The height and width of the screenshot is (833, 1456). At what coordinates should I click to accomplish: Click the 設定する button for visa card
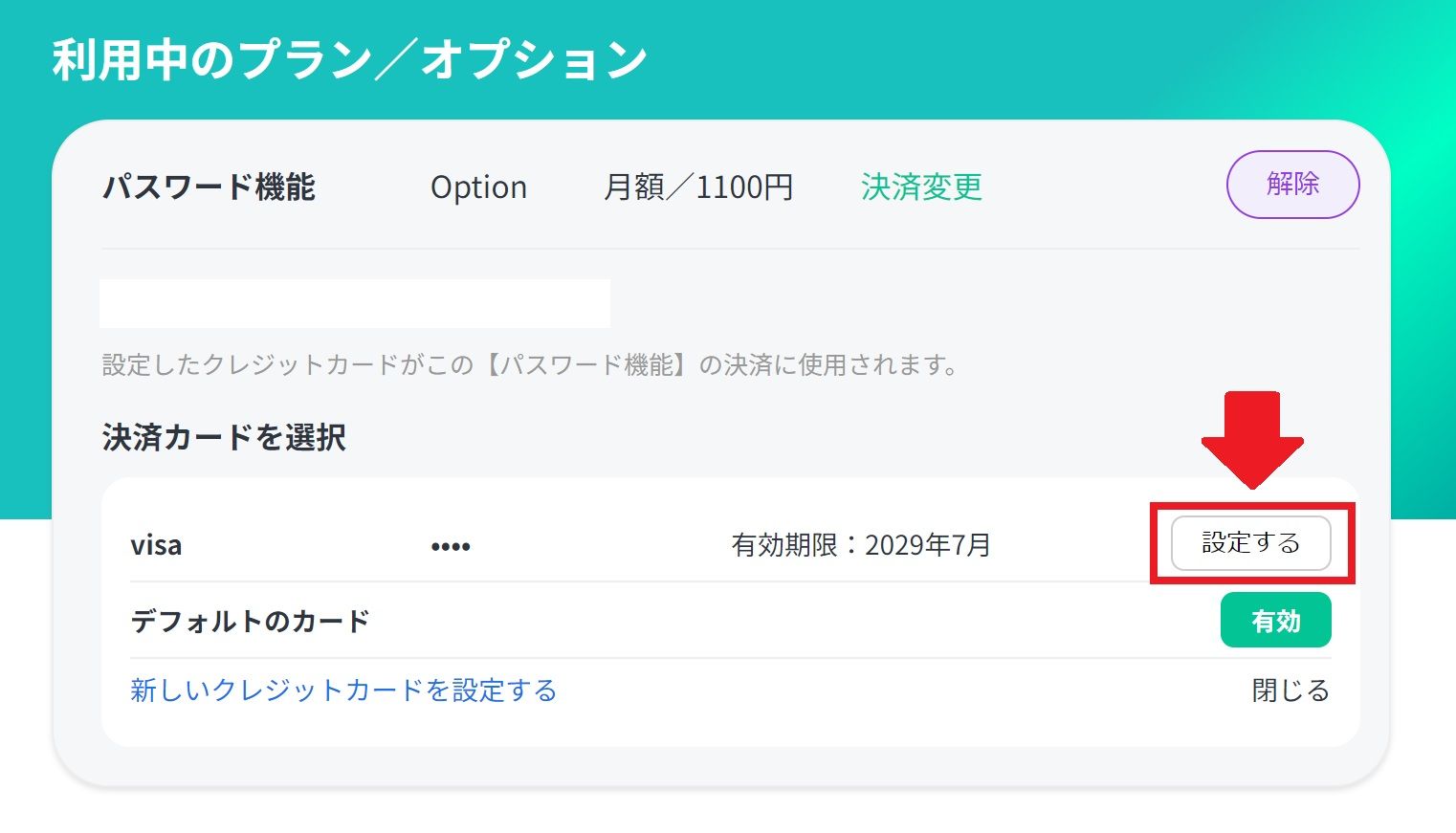[1250, 543]
